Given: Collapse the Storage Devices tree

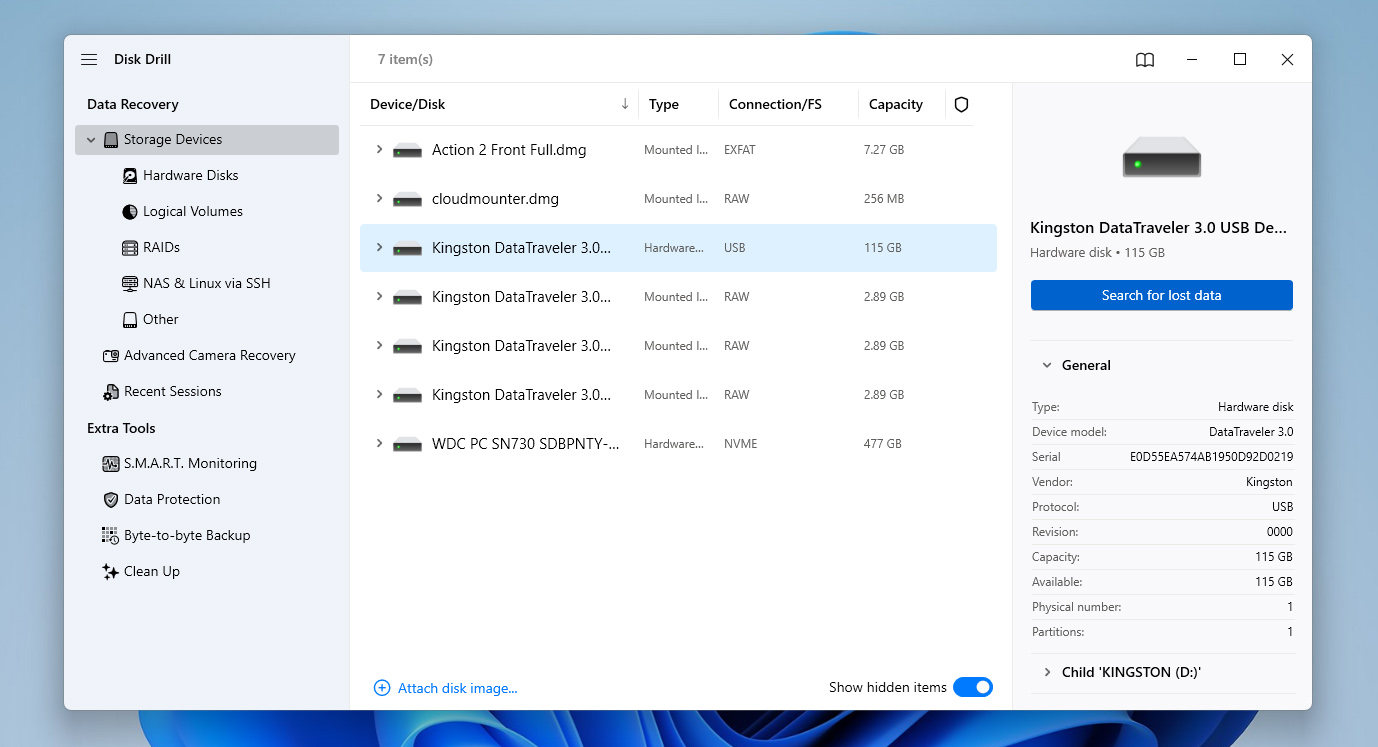Looking at the screenshot, I should pyautogui.click(x=91, y=139).
